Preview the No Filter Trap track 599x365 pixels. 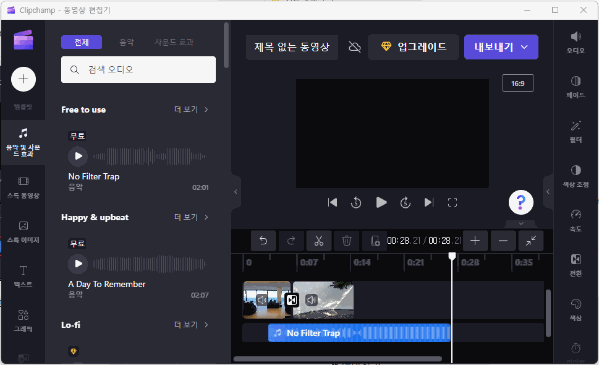(x=78, y=156)
